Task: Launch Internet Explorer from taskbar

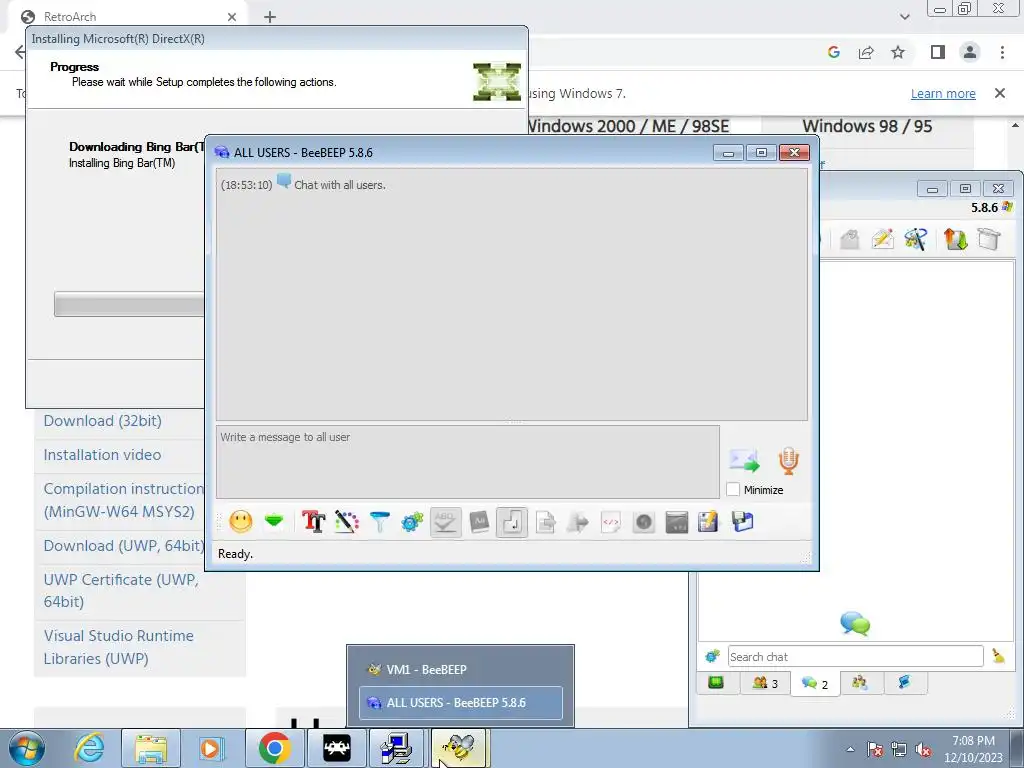Action: tap(89, 748)
